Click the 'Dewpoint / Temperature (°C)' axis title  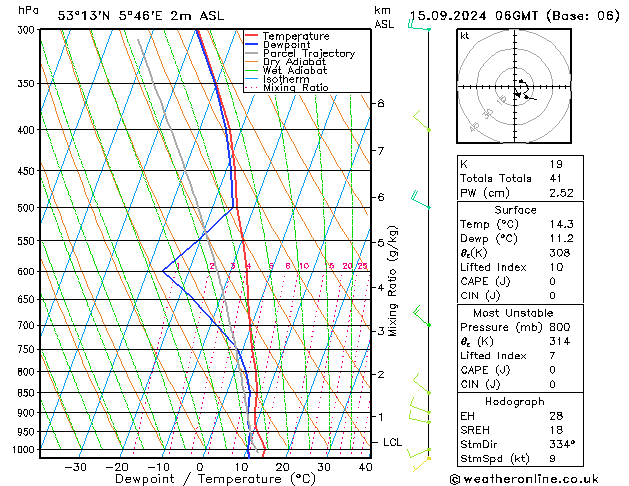[x=215, y=479]
